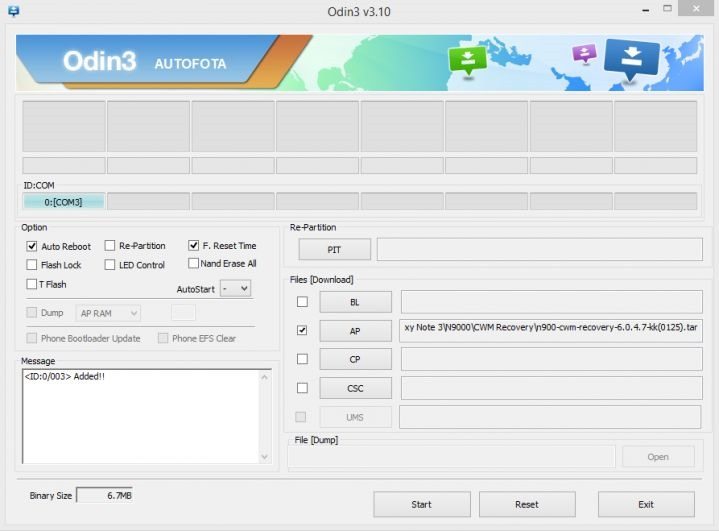The image size is (719, 531).
Task: Click the File [Dump] path field
Action: [x=451, y=457]
